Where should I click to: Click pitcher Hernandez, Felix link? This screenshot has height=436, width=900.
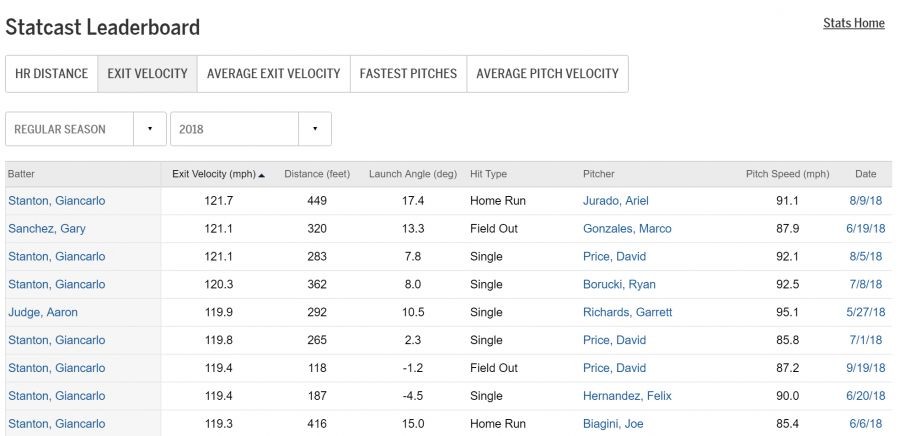pyautogui.click(x=627, y=397)
